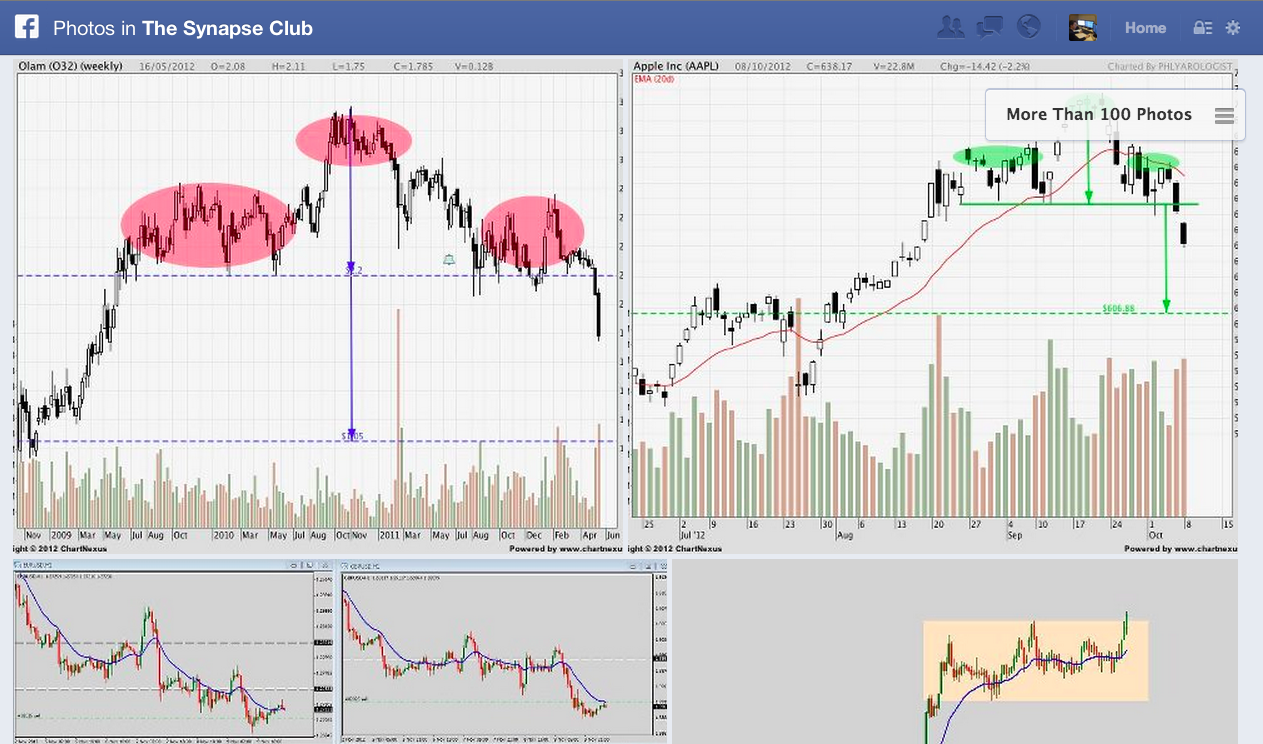
Task: Open the account settings gear icon
Action: pyautogui.click(x=1233, y=28)
